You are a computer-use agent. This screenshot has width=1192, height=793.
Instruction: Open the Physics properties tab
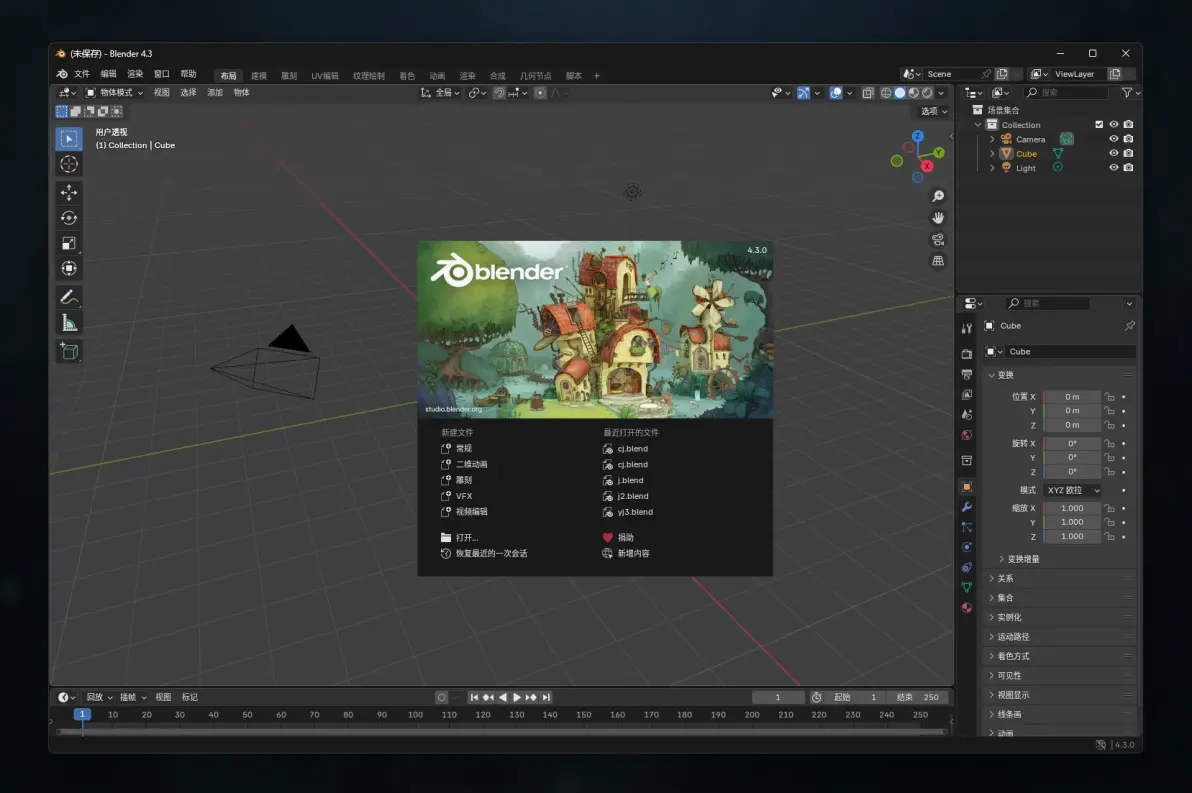tap(967, 547)
